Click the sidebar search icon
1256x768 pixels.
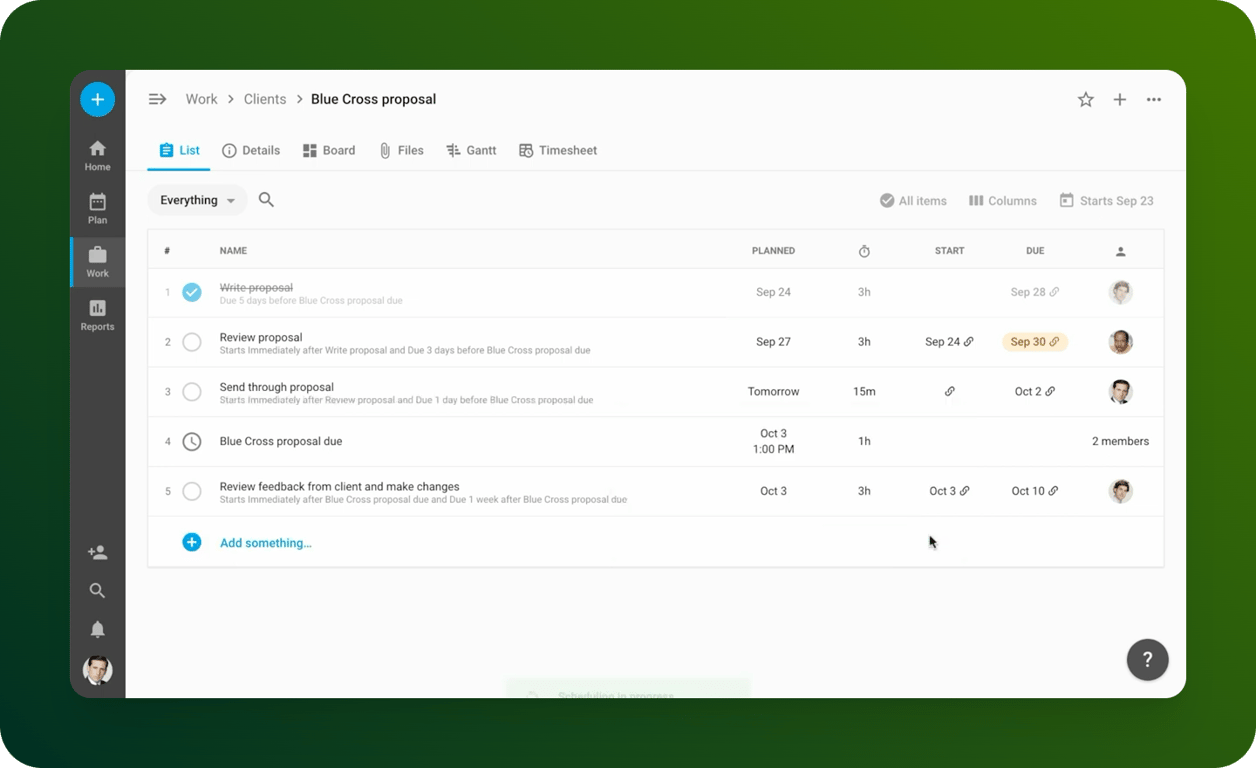97,591
